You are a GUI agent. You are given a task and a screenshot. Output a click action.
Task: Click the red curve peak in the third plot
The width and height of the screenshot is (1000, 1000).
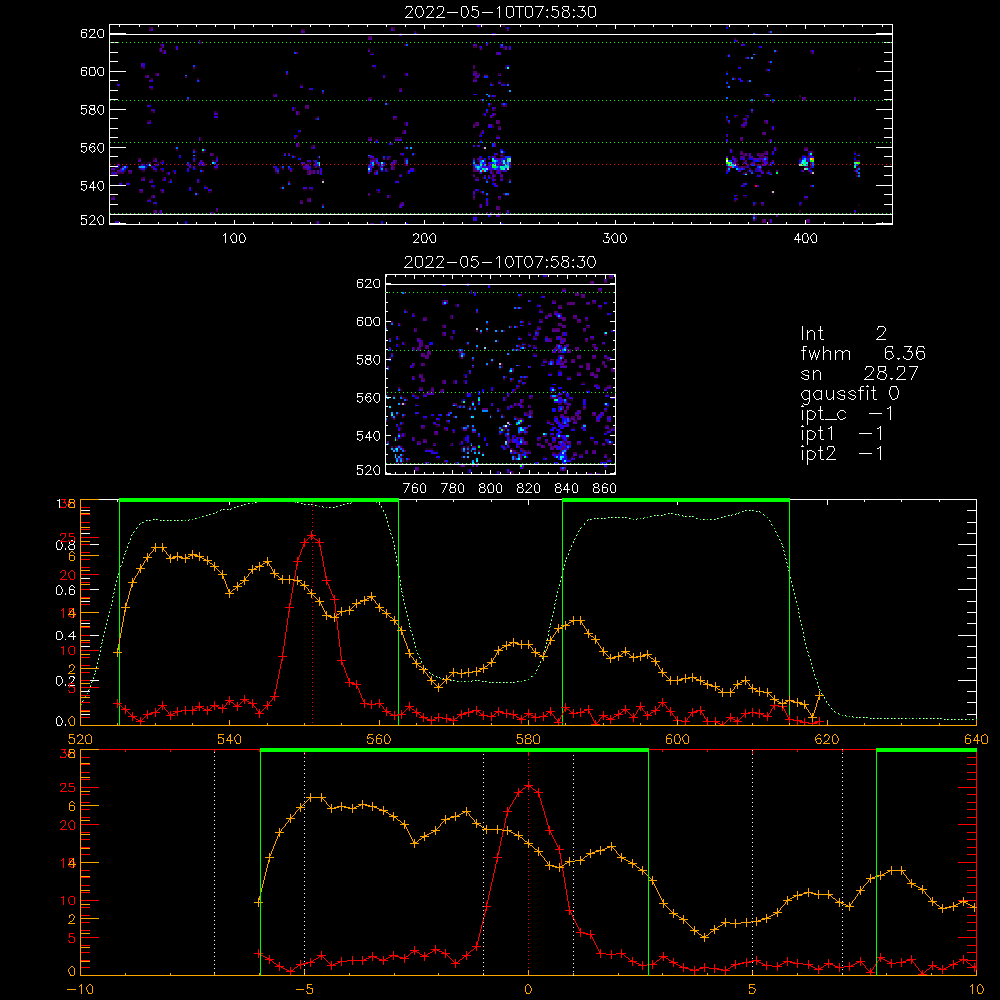point(312,535)
